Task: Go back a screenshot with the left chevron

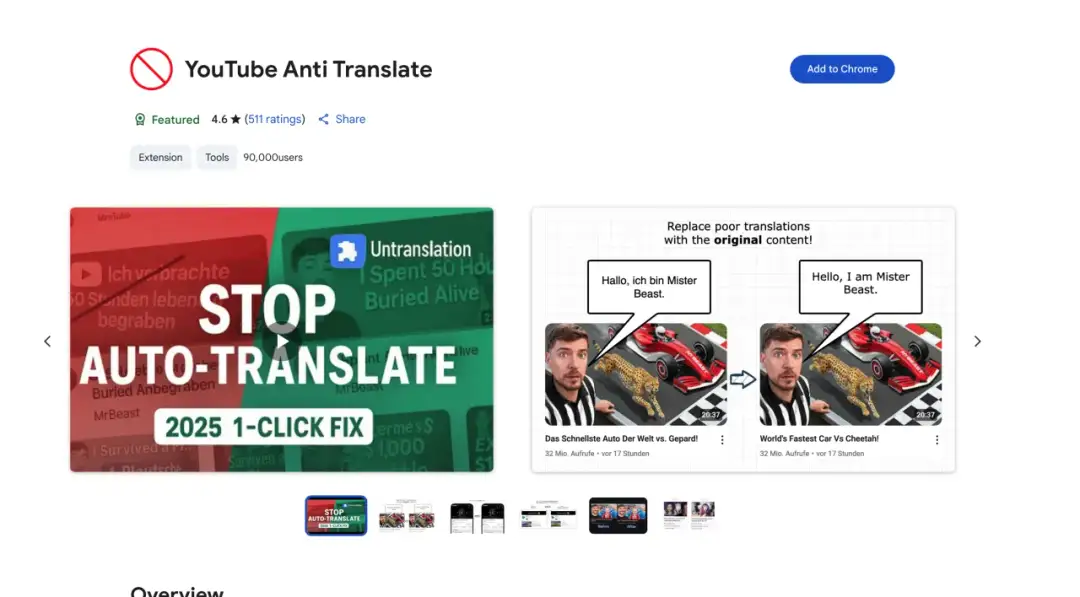Action: (47, 341)
